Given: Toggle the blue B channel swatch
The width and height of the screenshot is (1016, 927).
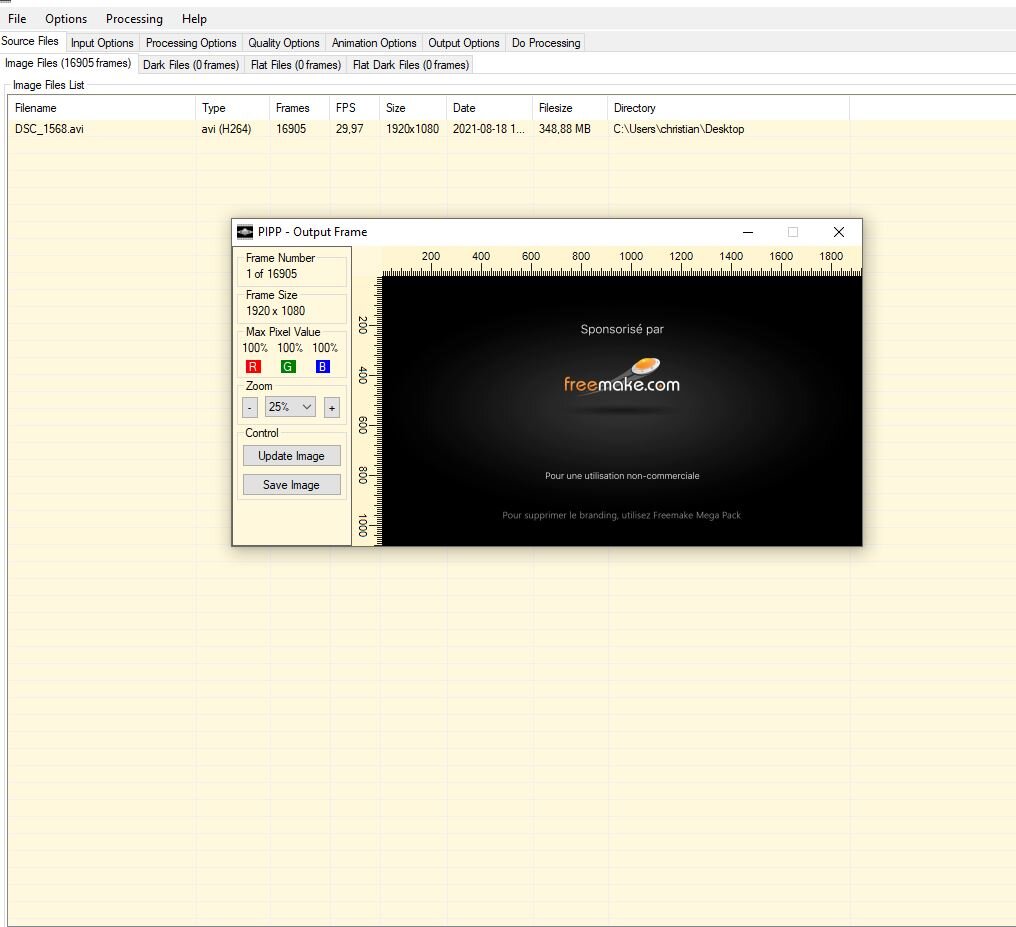Looking at the screenshot, I should click(x=322, y=367).
